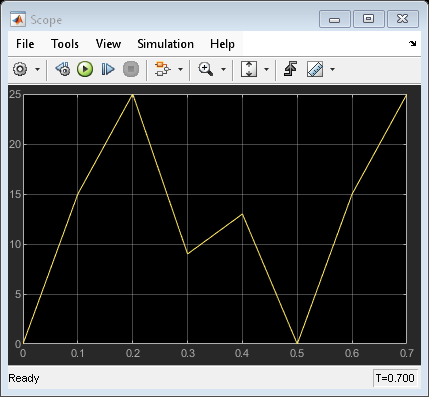Click the dock Scope arrow icon
The width and height of the screenshot is (429, 397).
coord(413,43)
